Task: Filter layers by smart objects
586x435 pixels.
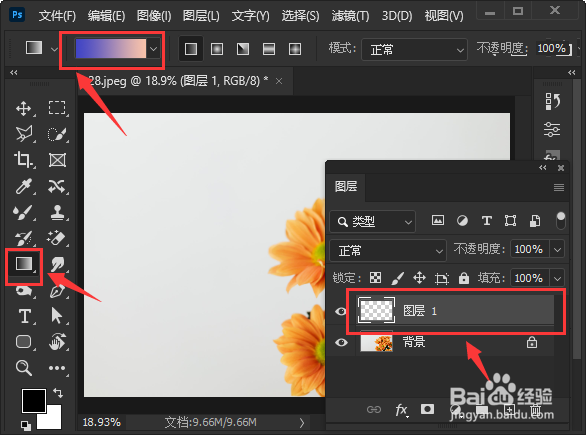Action: click(535, 220)
